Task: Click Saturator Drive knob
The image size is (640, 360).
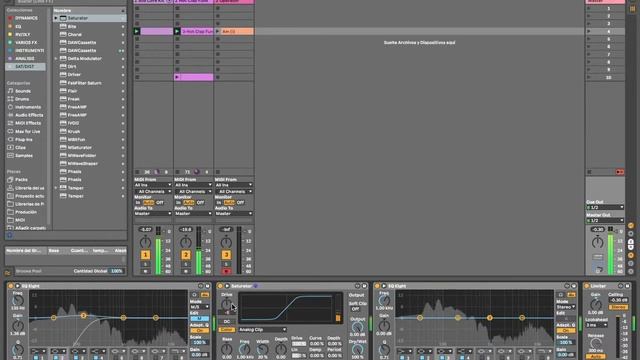Action: [x=226, y=304]
